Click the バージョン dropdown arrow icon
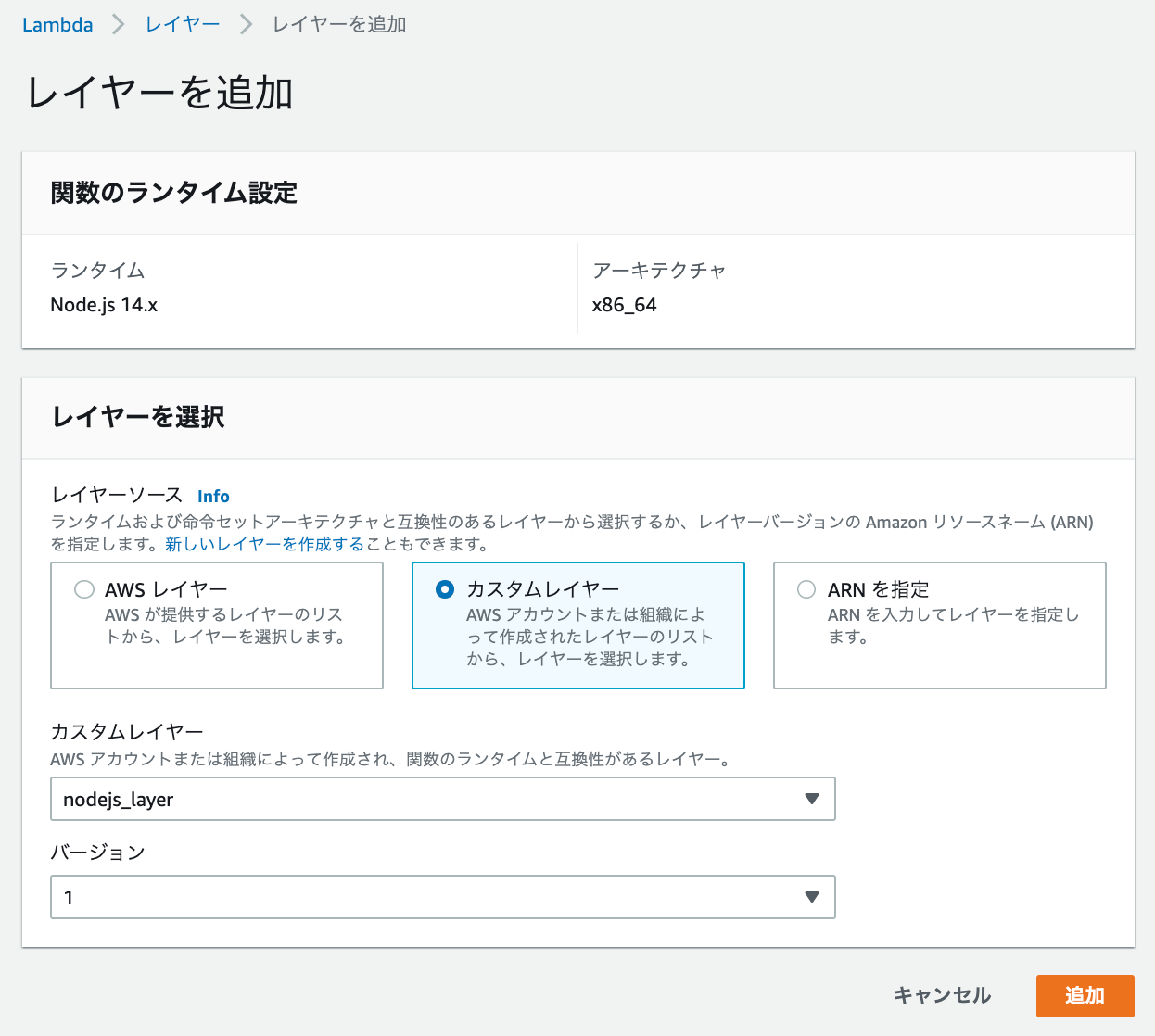1155x1036 pixels. pos(813,897)
